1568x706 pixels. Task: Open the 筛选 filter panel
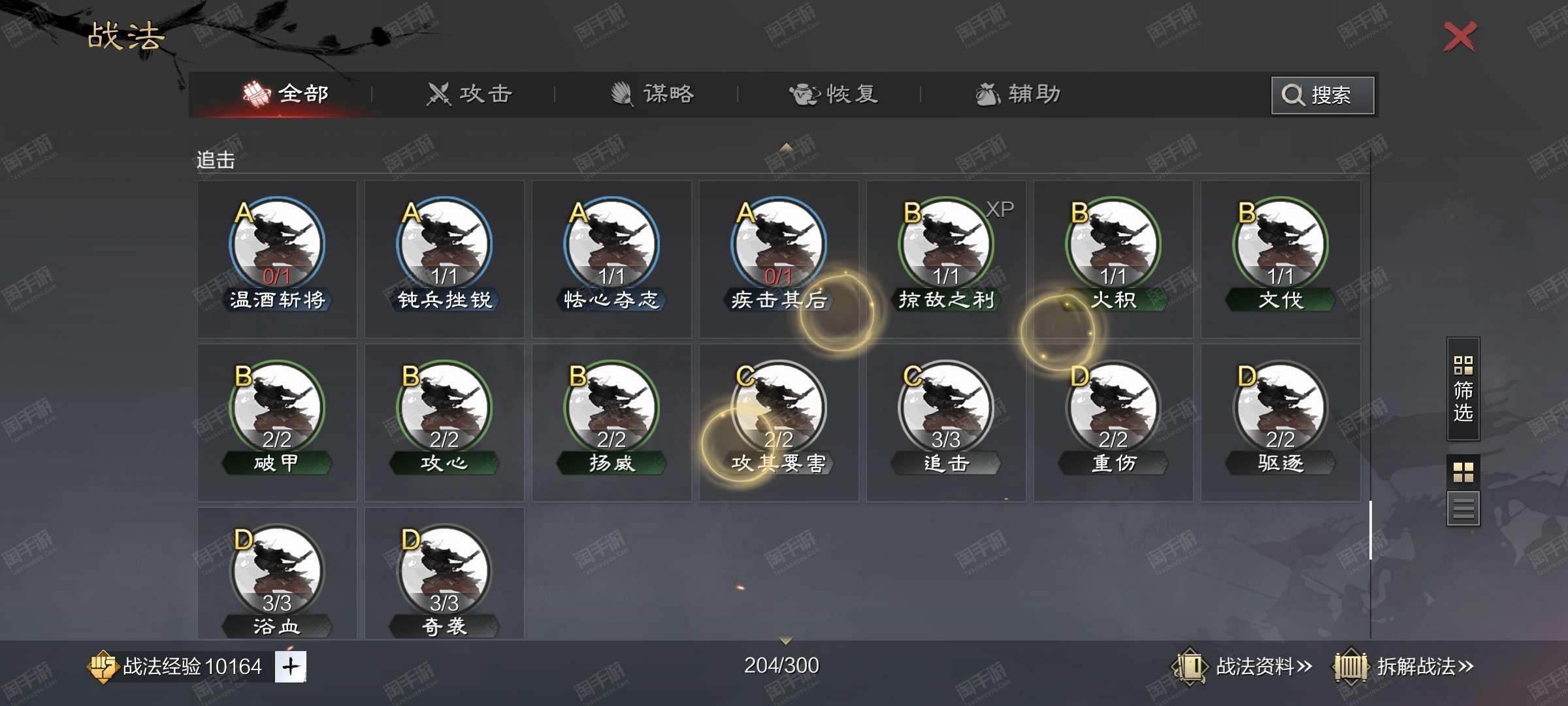point(1463,389)
